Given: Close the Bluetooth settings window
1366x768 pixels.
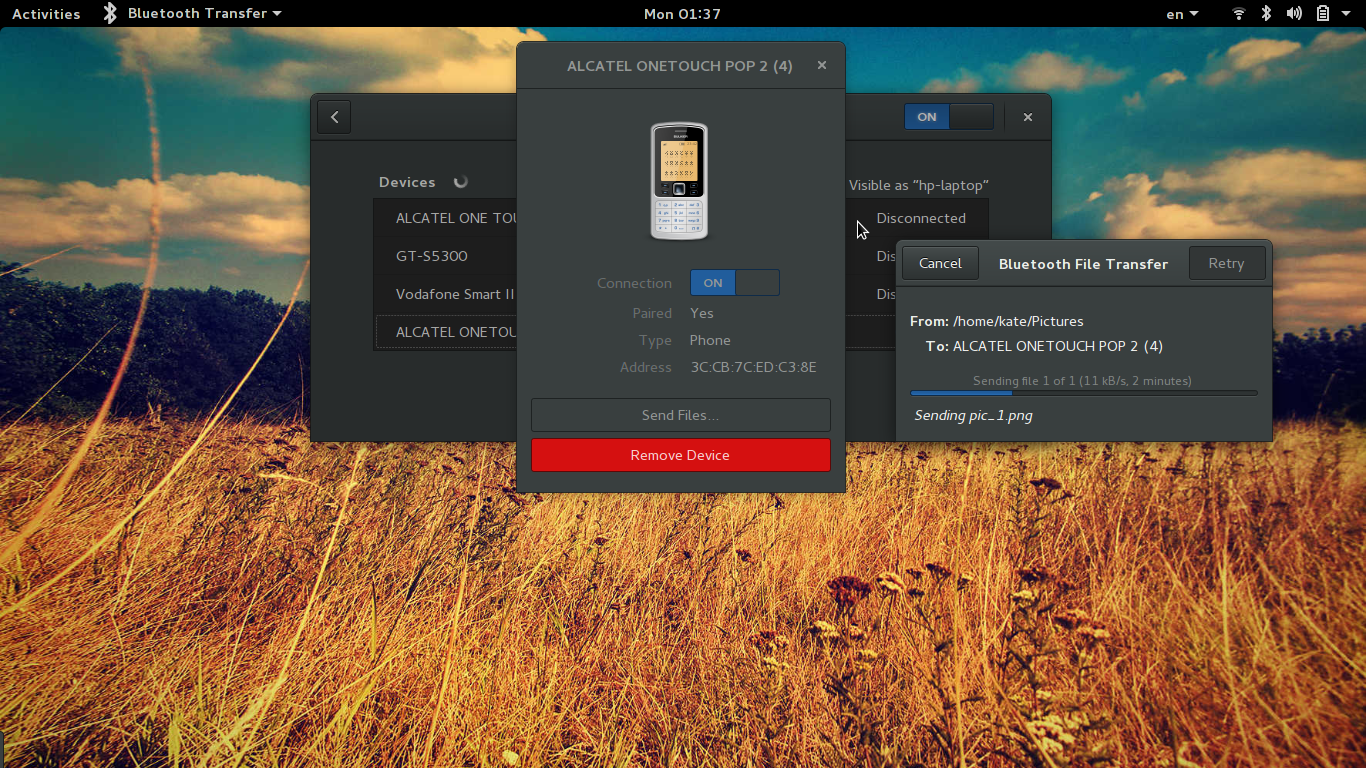Looking at the screenshot, I should point(1027,117).
